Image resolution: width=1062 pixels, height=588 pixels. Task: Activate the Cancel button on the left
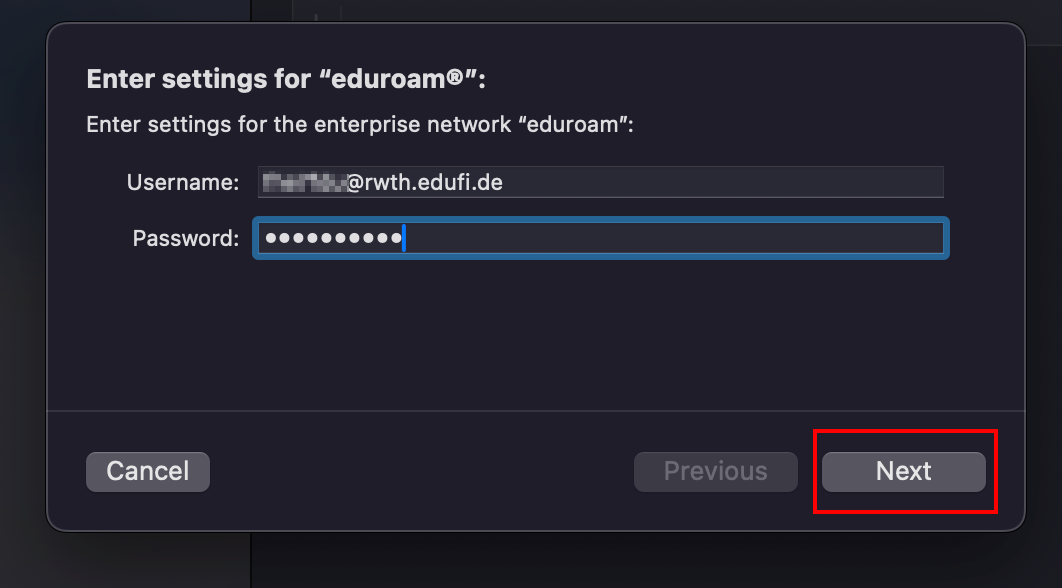tap(147, 471)
